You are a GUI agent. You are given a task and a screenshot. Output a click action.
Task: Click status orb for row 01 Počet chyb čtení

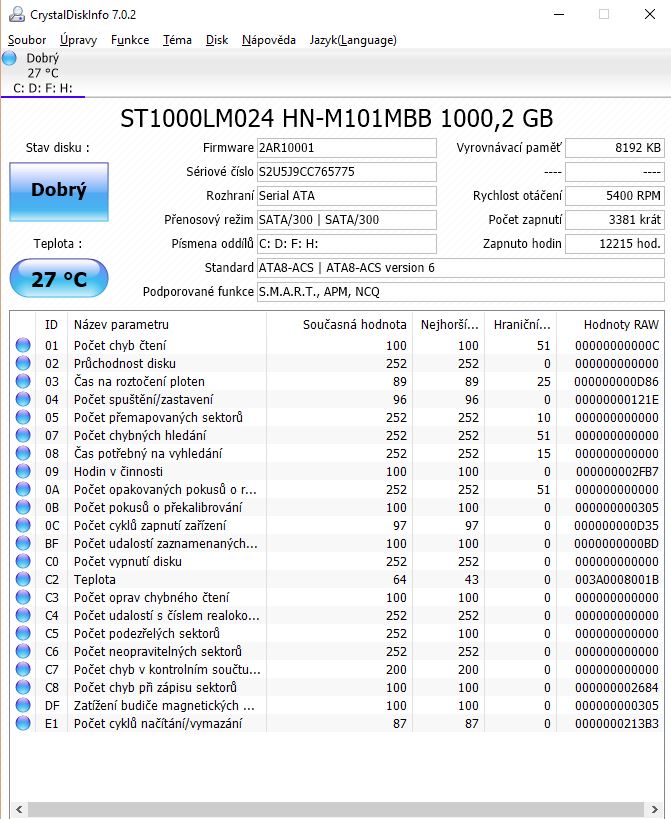click(x=23, y=345)
